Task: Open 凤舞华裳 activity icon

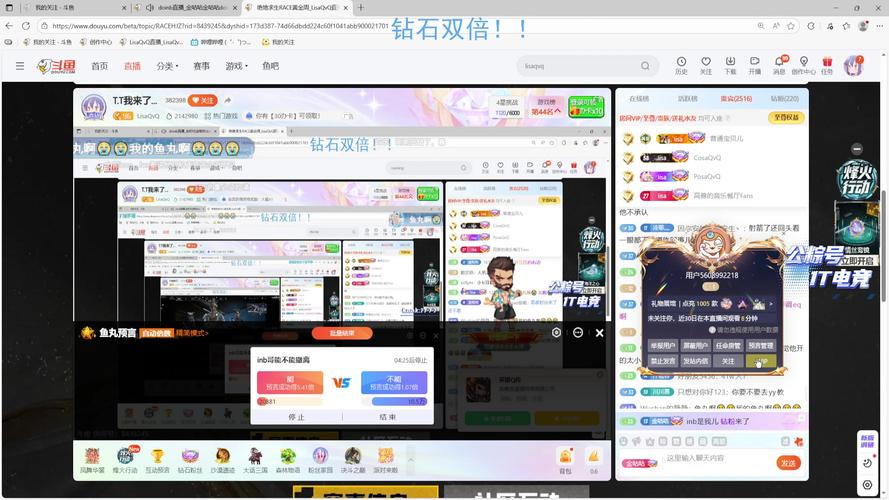Action: point(92,460)
